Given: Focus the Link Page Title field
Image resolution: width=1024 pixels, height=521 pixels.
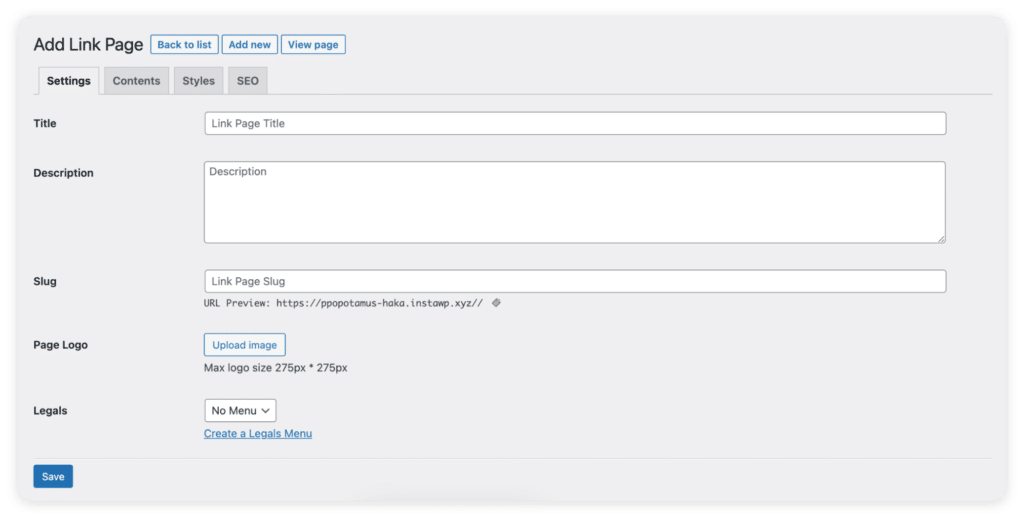Looking at the screenshot, I should point(575,123).
